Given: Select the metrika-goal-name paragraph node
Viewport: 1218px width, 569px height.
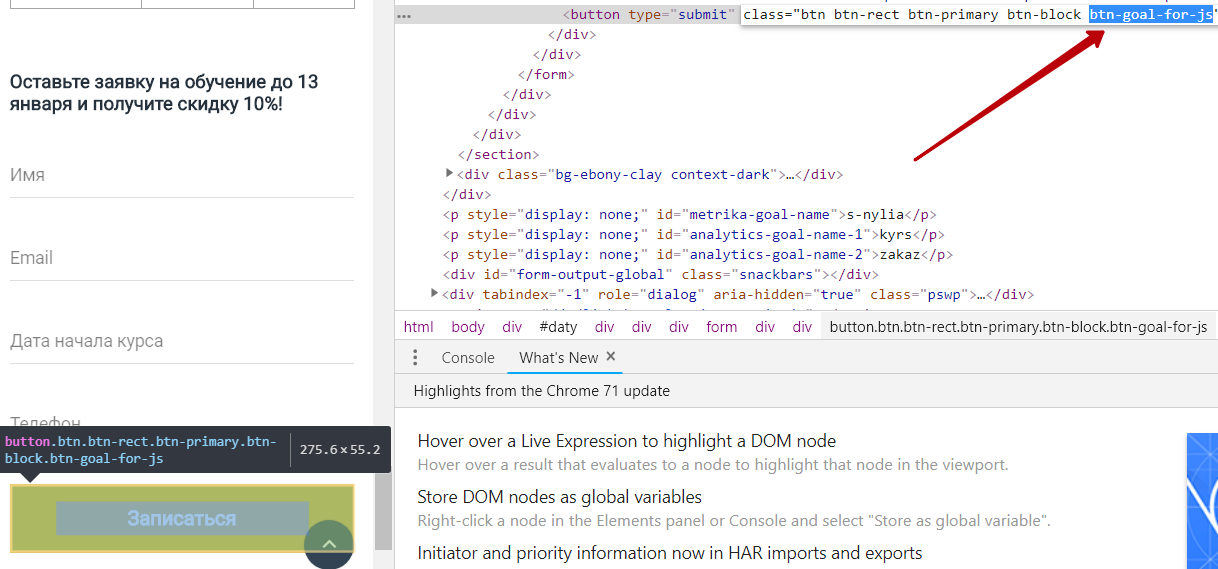Looking at the screenshot, I should [x=689, y=214].
